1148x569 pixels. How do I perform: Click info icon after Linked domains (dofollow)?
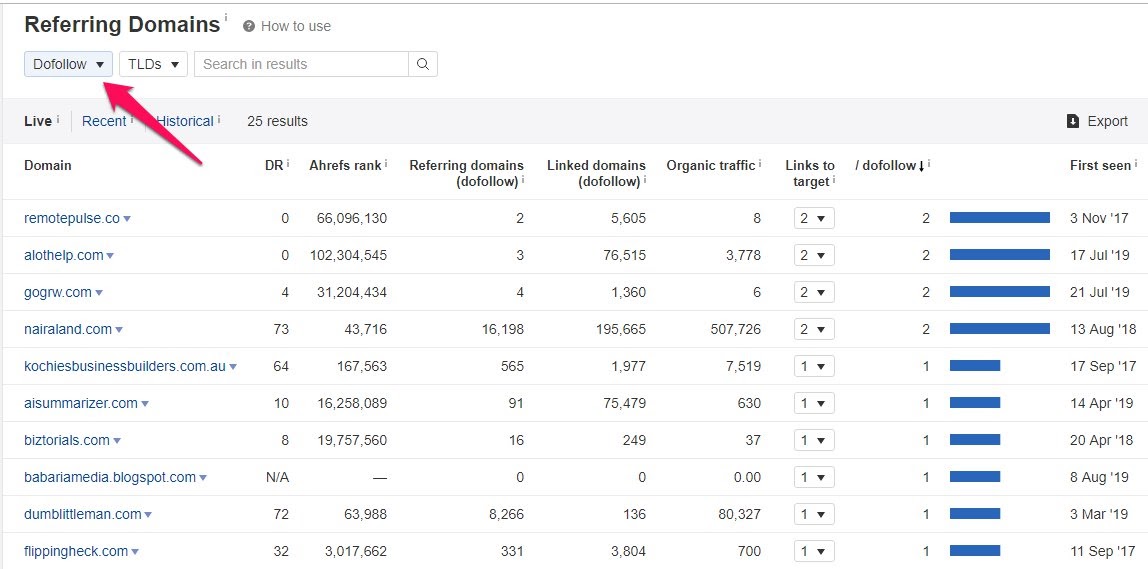pos(645,181)
